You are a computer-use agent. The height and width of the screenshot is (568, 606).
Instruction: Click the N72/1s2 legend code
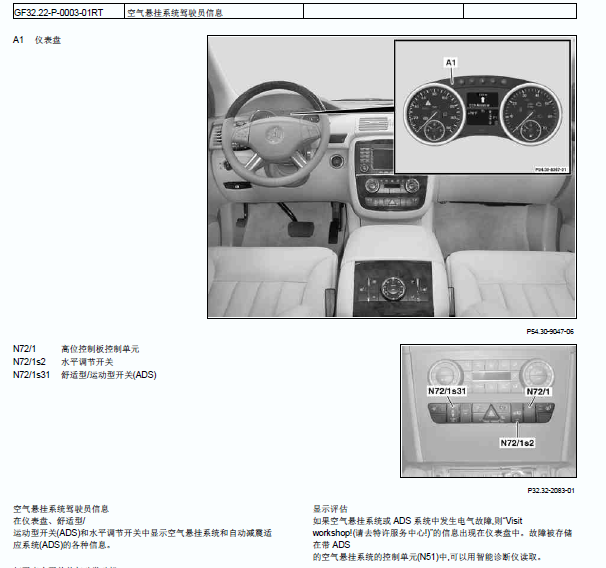tap(29, 362)
